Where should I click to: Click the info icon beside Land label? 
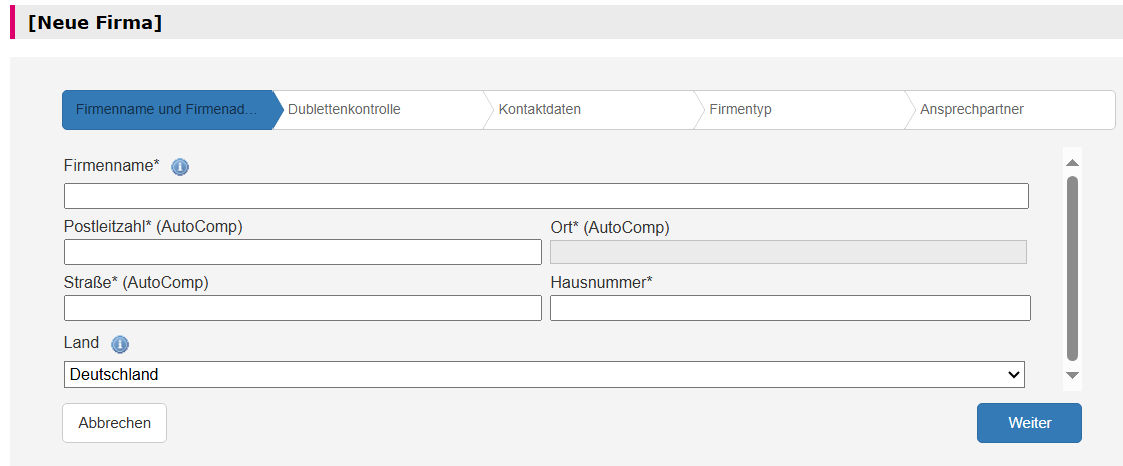coord(120,345)
